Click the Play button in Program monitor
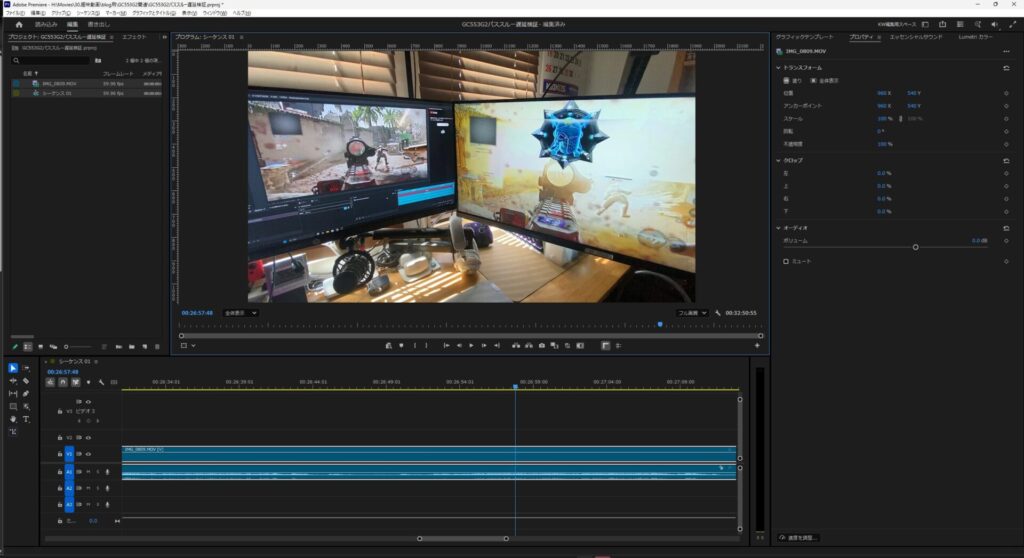Viewport: 1024px width, 558px height. point(471,346)
